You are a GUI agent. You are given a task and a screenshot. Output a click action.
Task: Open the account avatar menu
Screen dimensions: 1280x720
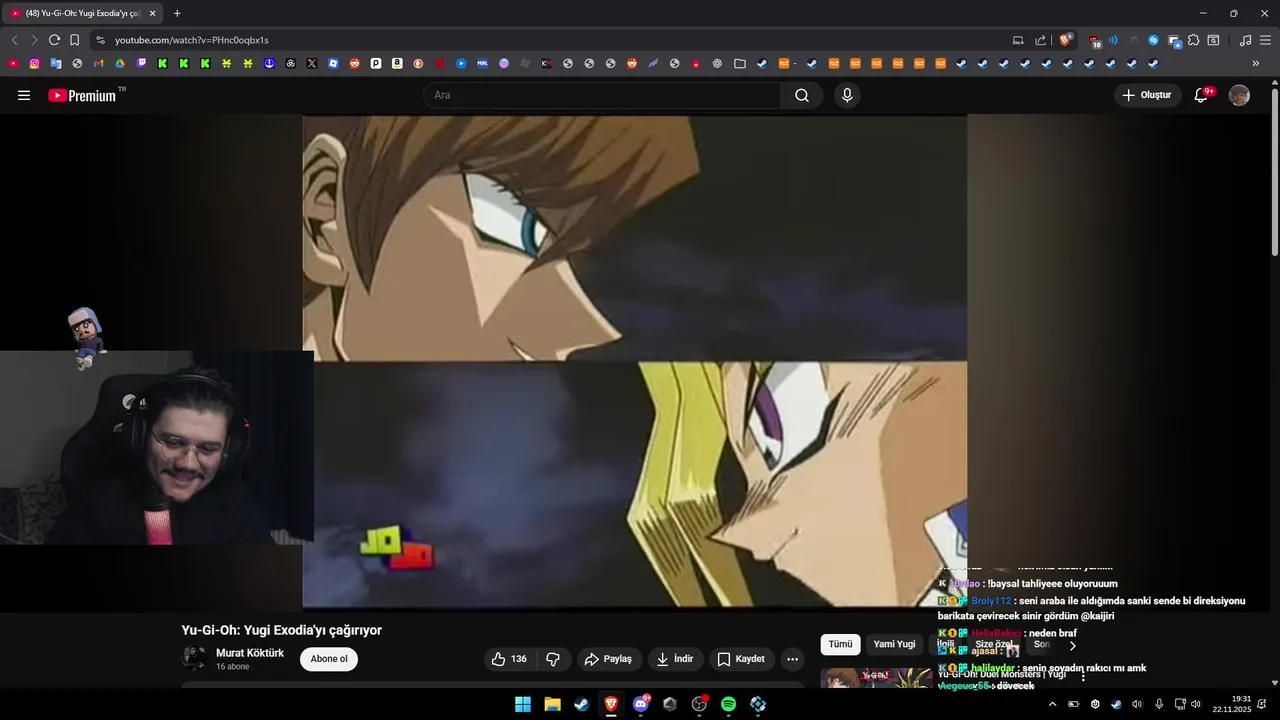pyautogui.click(x=1239, y=95)
